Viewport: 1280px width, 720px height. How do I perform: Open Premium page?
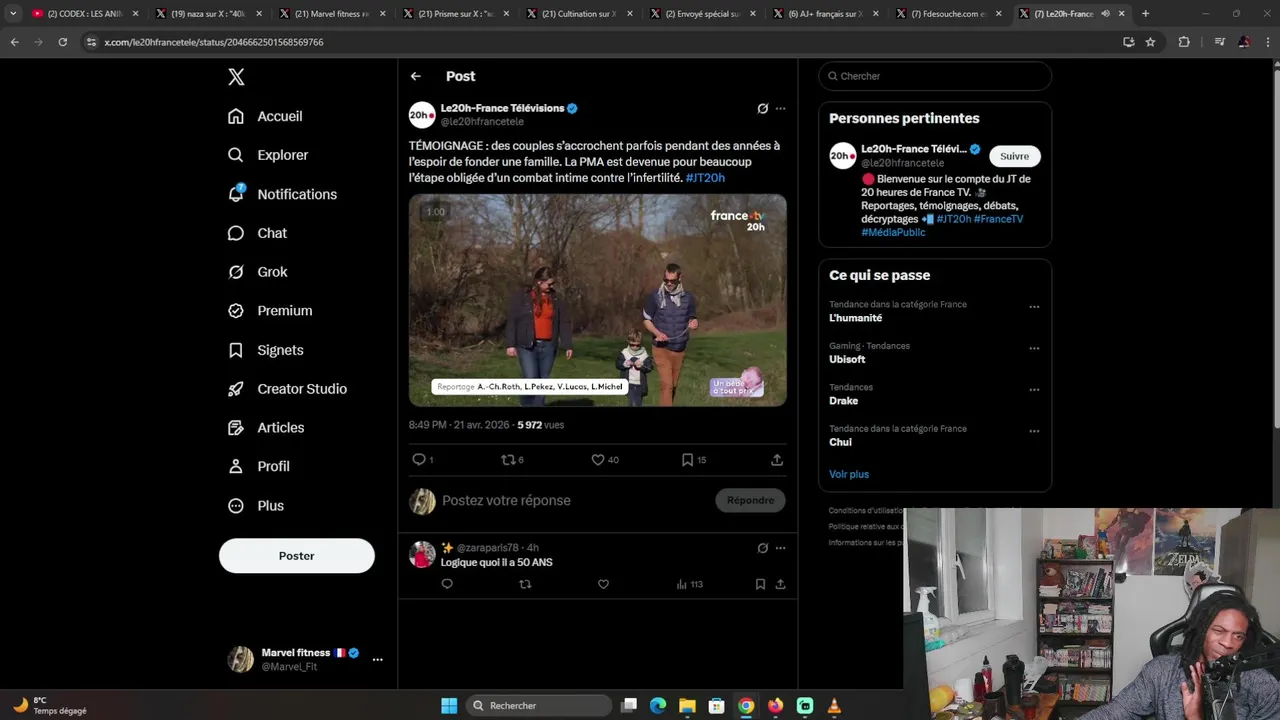click(x=270, y=311)
